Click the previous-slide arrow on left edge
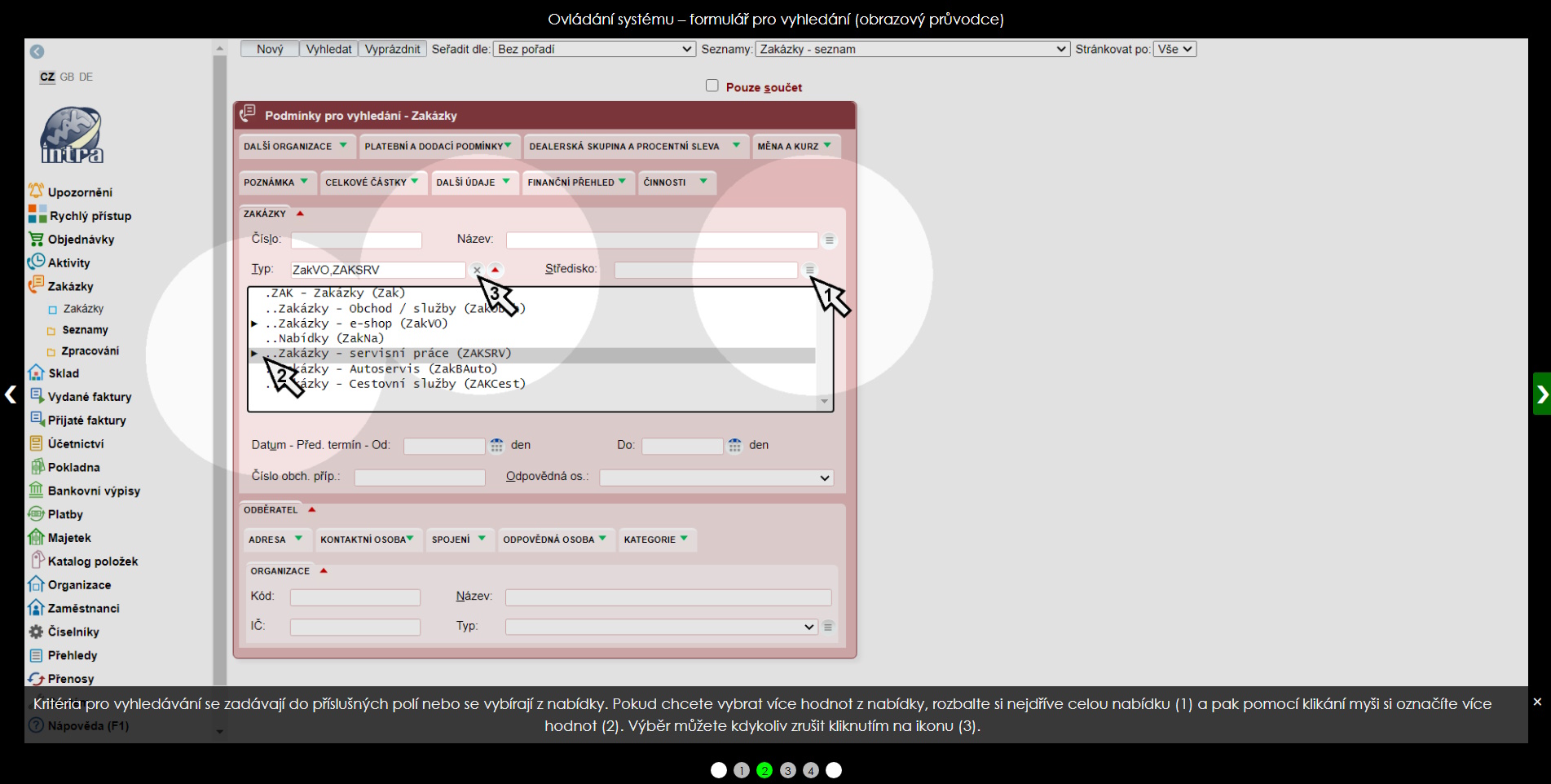This screenshot has width=1551, height=784. point(11,395)
